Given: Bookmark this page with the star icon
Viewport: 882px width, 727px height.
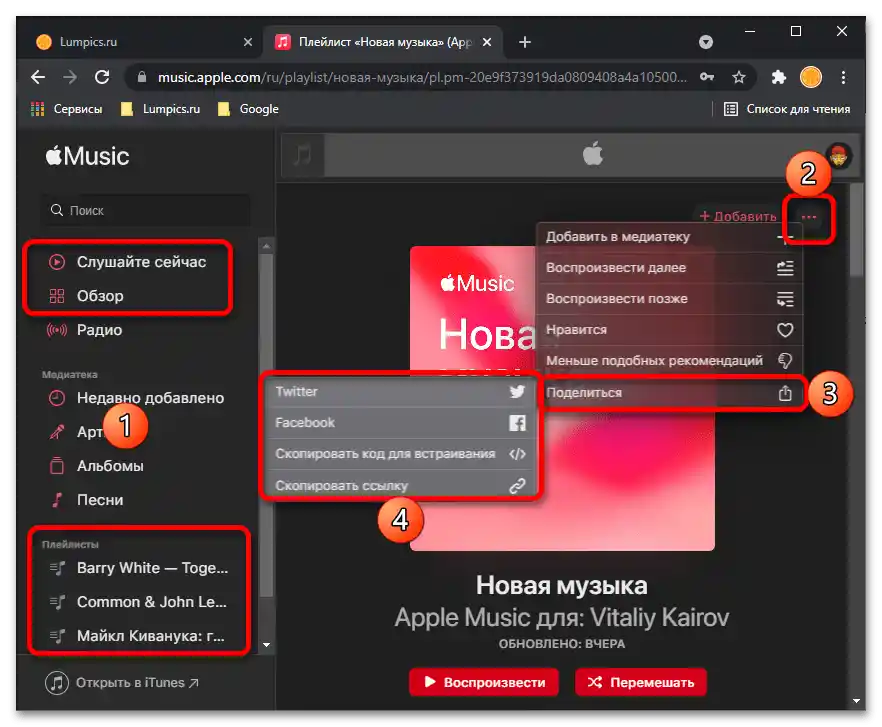Looking at the screenshot, I should 739,77.
